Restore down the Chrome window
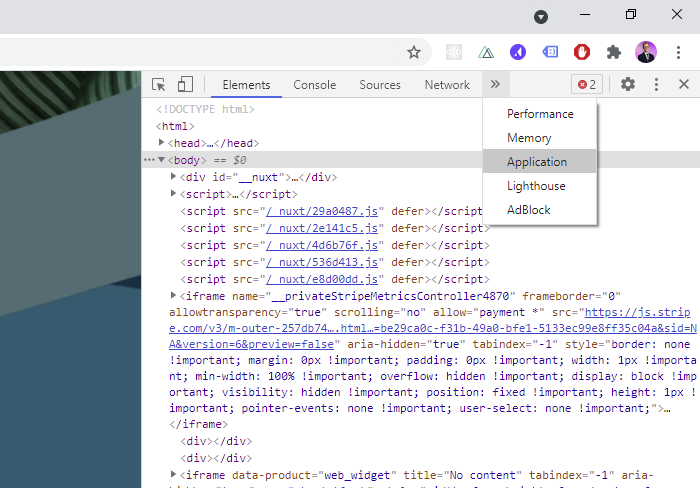 (631, 14)
